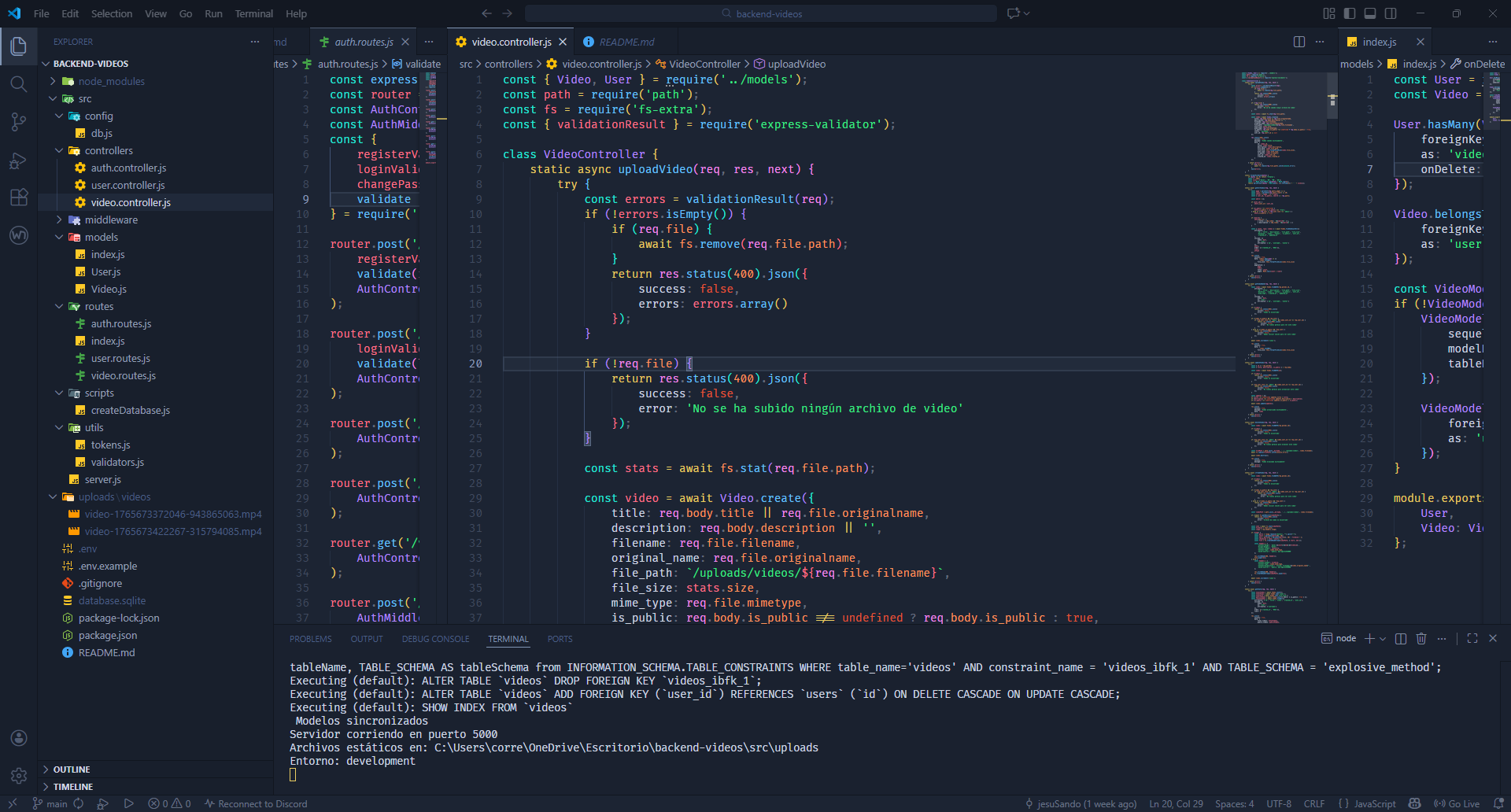Maximize the terminal panel

[1472, 638]
